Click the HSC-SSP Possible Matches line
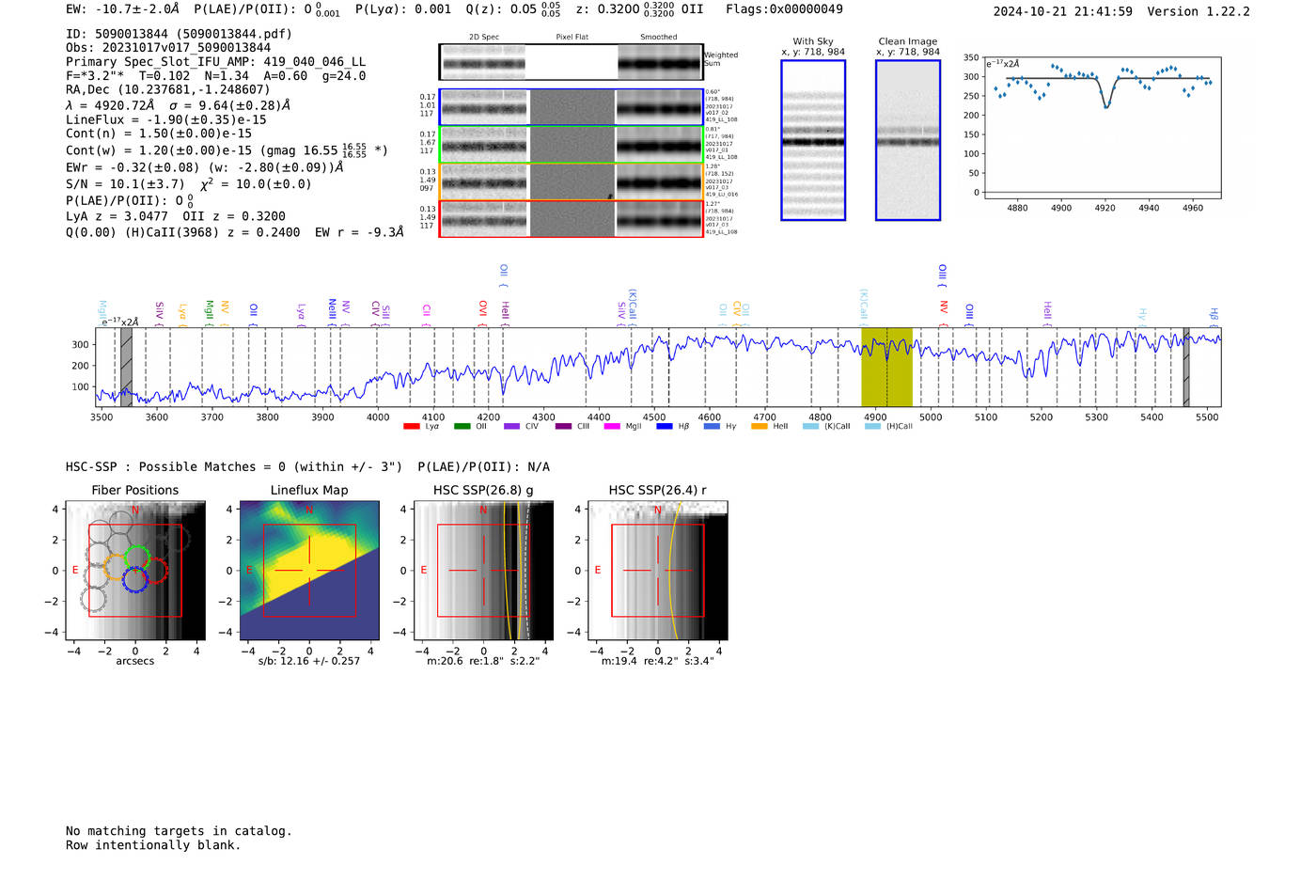Image resolution: width=1316 pixels, height=896 pixels. 307,467
